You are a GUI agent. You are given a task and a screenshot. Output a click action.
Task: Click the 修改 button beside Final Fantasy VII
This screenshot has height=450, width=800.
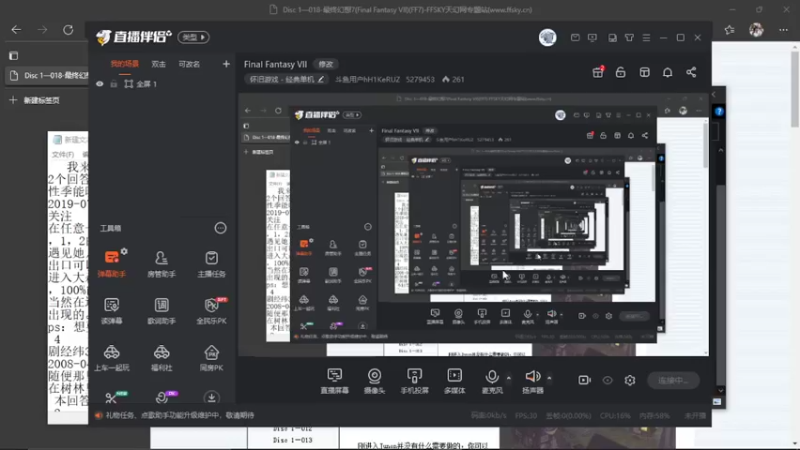(x=326, y=64)
